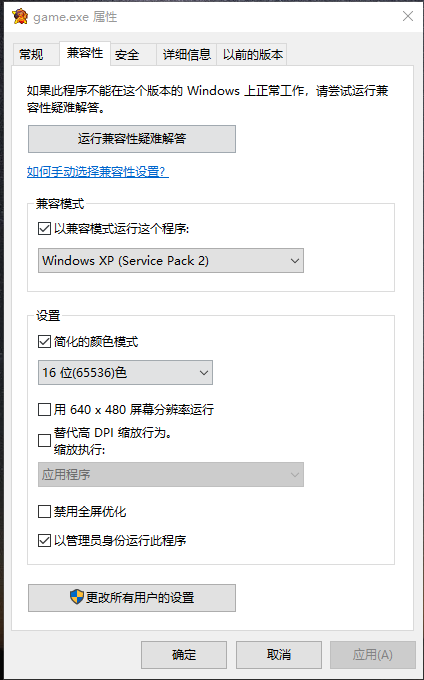Check 替代高 DPI 缩放行为 option

[x=44, y=441]
